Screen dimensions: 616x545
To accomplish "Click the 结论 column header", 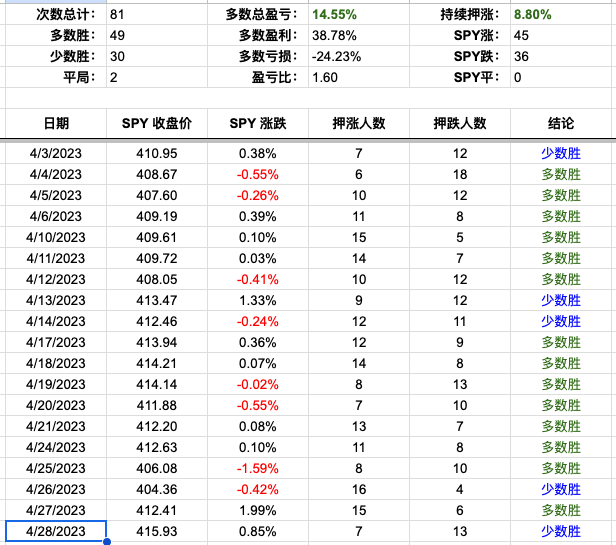I will click(x=561, y=123).
